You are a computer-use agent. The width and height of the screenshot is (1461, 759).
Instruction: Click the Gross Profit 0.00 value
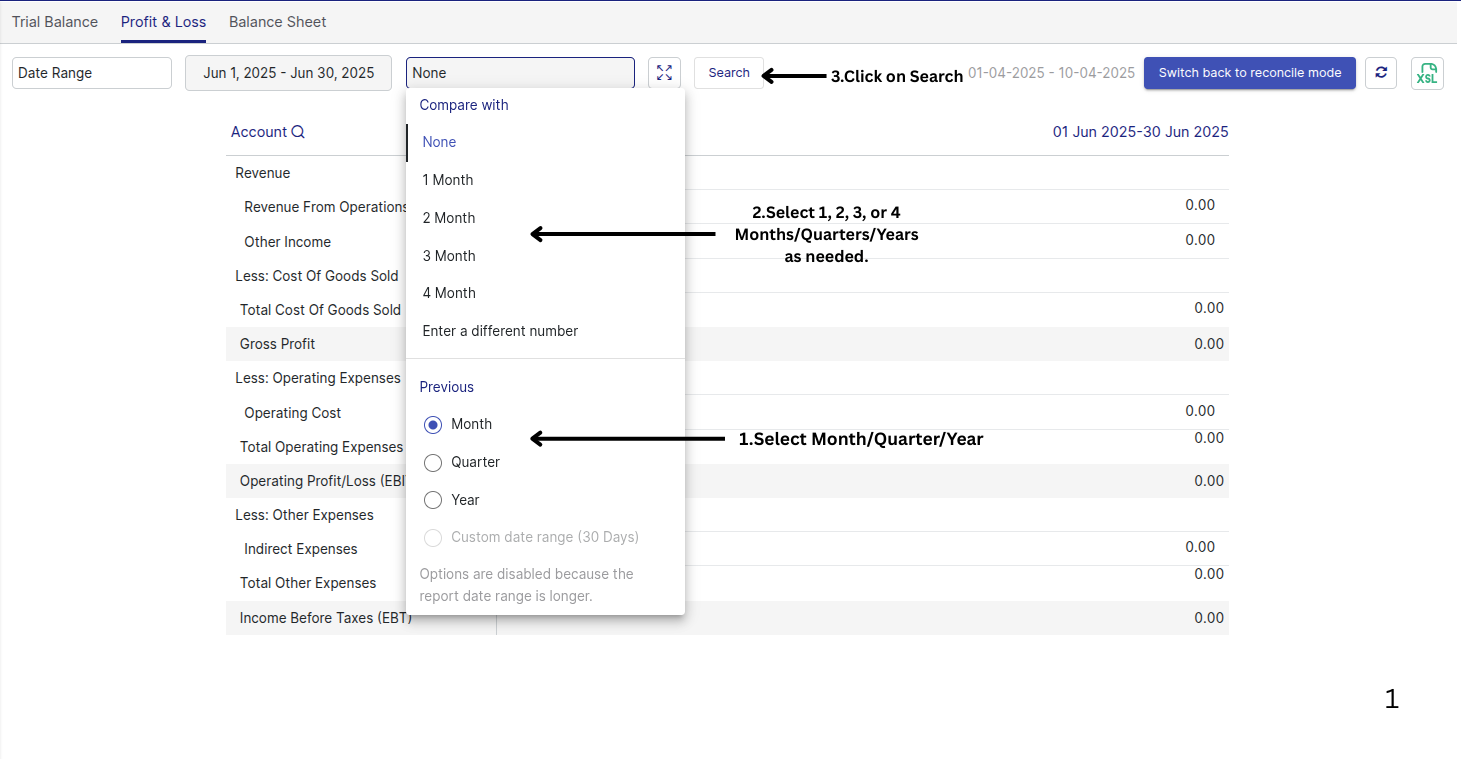(x=1209, y=344)
